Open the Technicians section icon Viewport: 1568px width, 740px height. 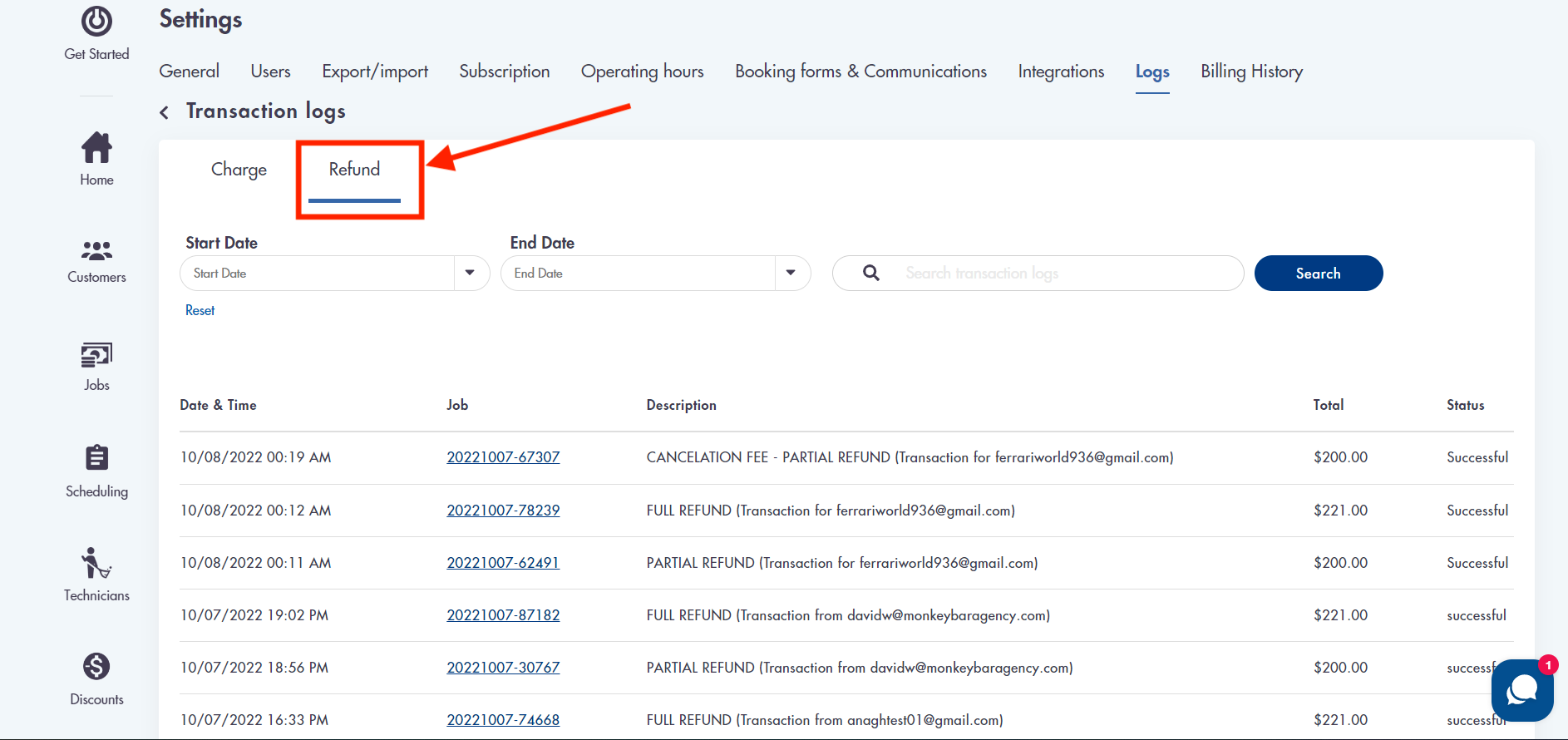tap(96, 563)
